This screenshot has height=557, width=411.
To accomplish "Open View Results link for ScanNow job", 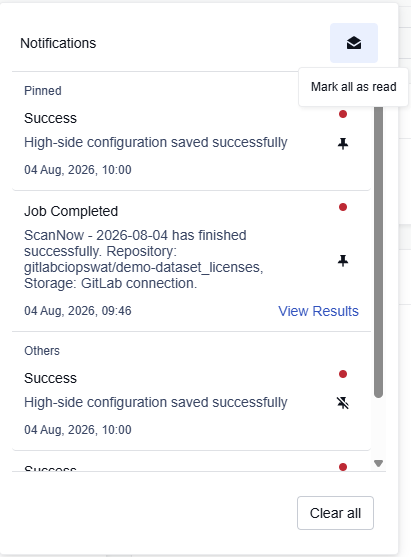I will coord(318,311).
